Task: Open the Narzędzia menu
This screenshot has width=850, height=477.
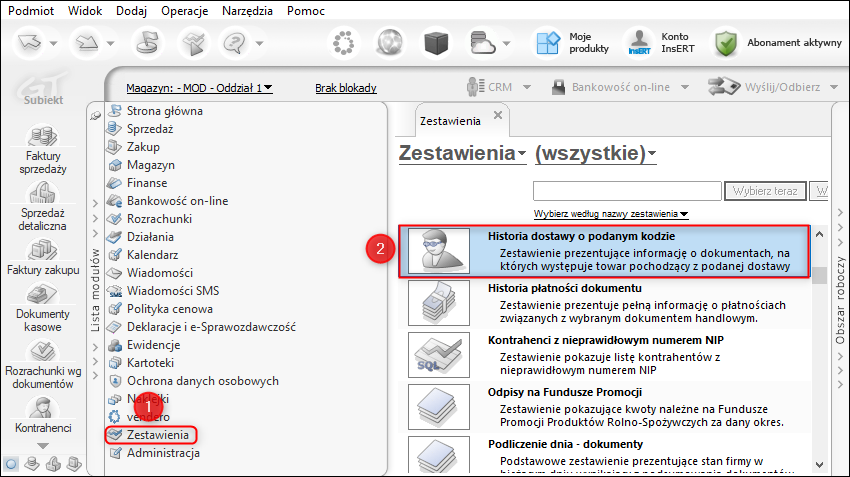Action: [x=247, y=11]
